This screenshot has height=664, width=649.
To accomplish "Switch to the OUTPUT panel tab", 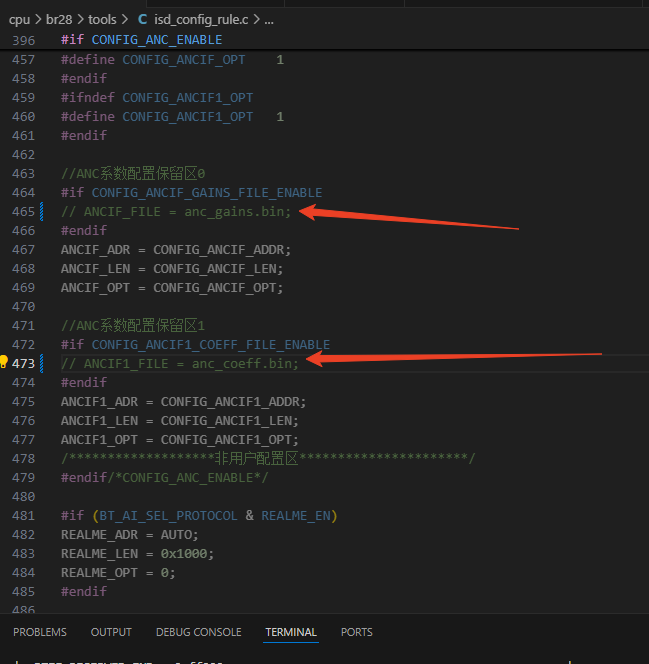I will click(111, 632).
